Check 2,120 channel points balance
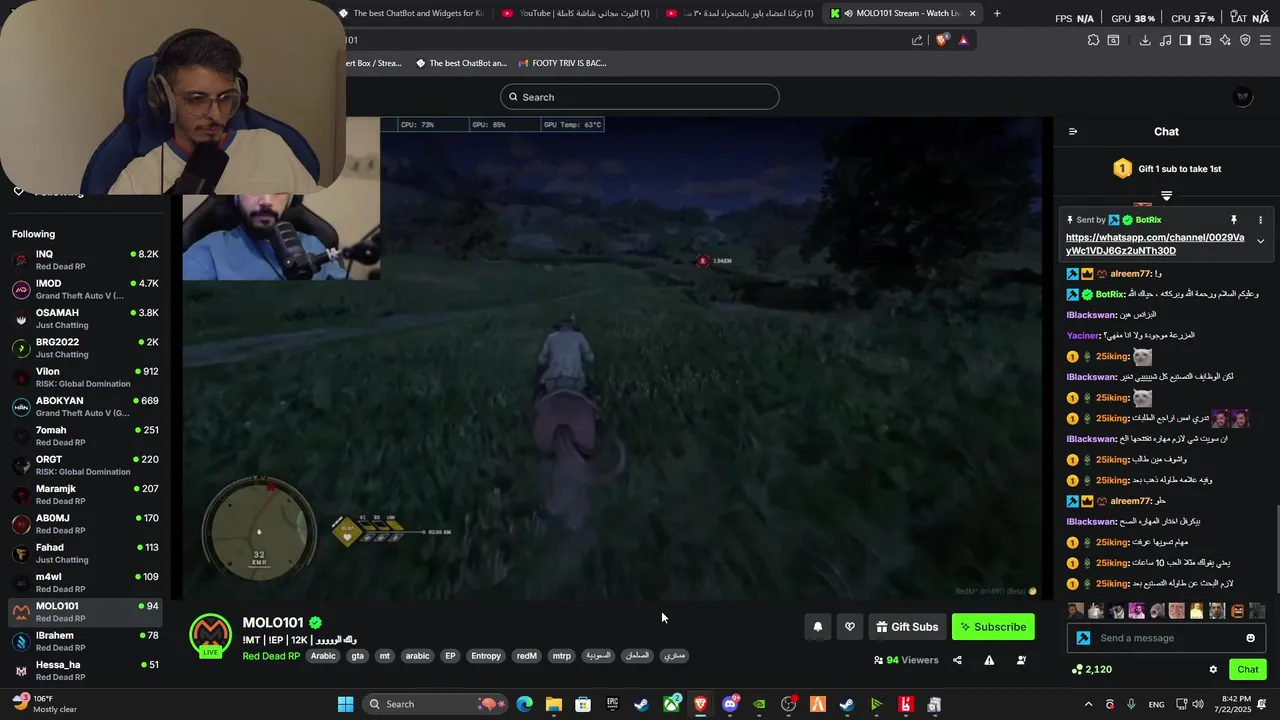The width and height of the screenshot is (1280, 720). click(x=1091, y=670)
